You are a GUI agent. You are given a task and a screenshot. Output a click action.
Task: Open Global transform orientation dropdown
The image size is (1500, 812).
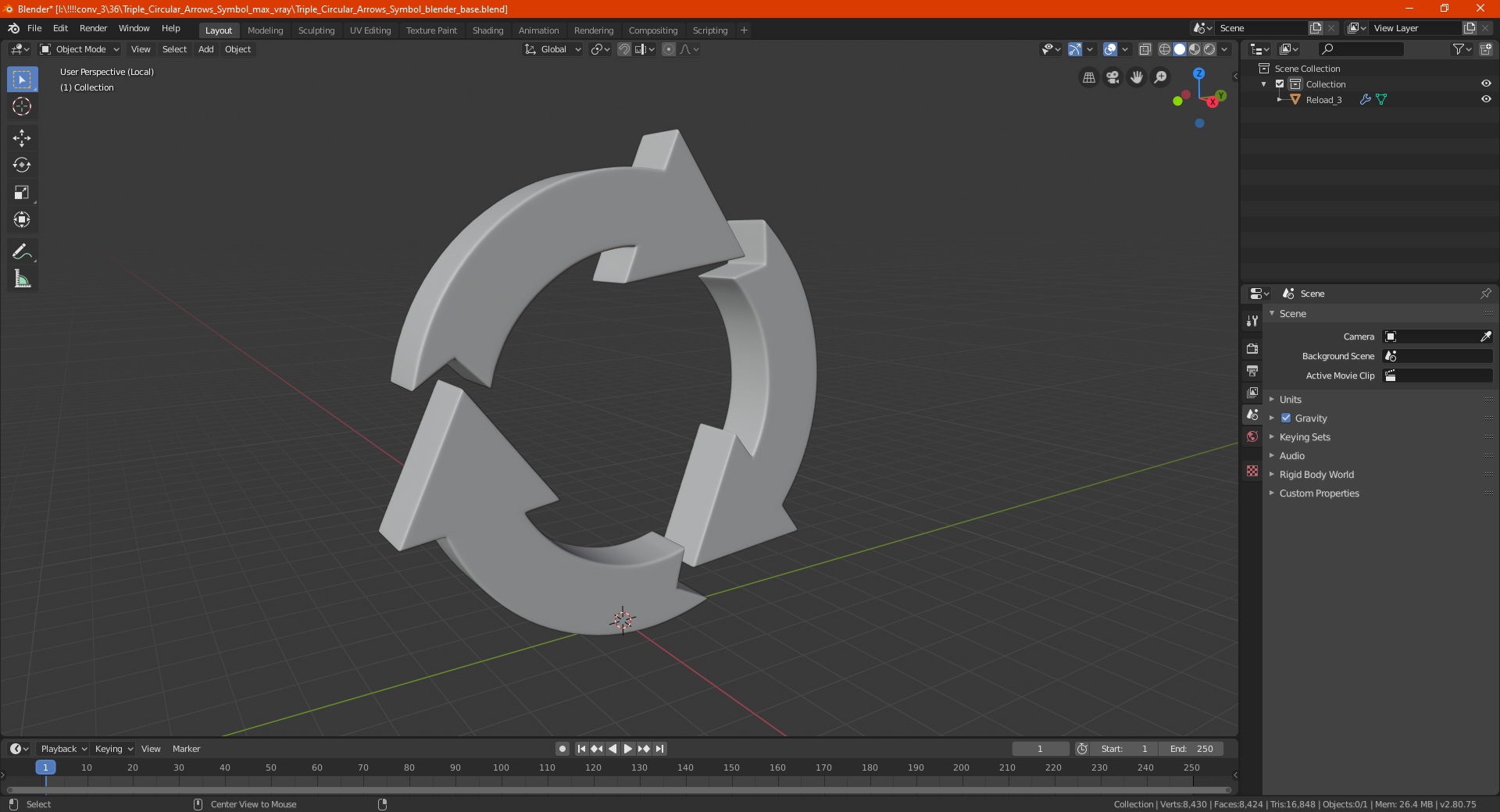coord(553,49)
